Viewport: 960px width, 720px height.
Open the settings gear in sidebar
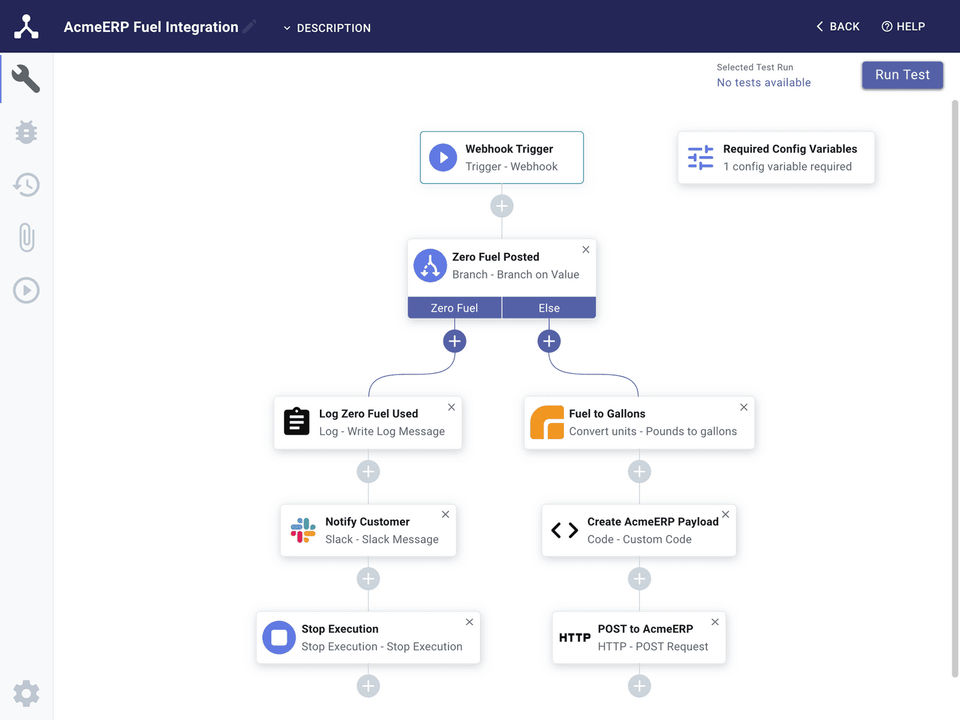(26, 693)
